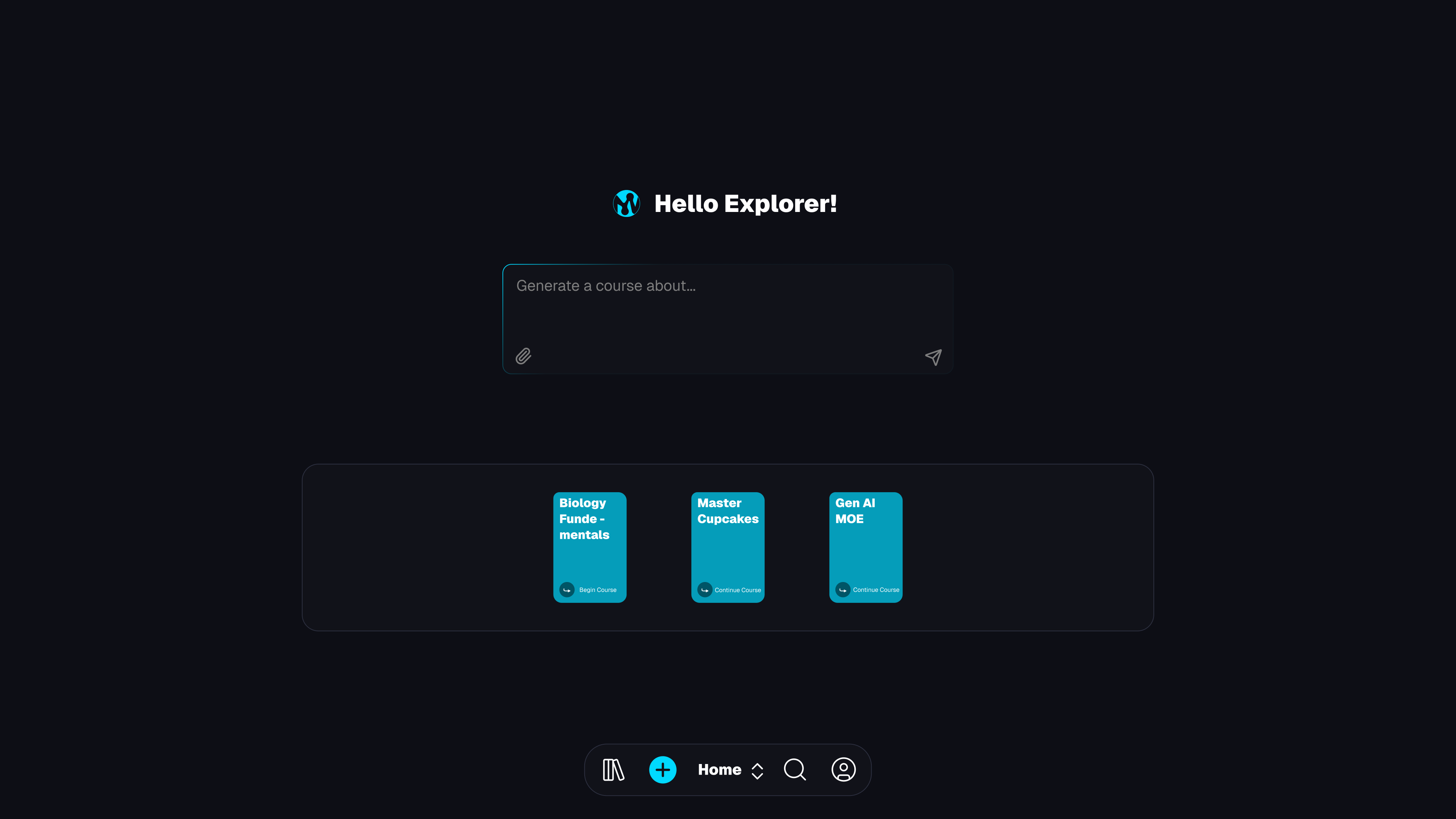Screen dimensions: 1456x819
Task: Open the user profile icon
Action: click(x=843, y=770)
